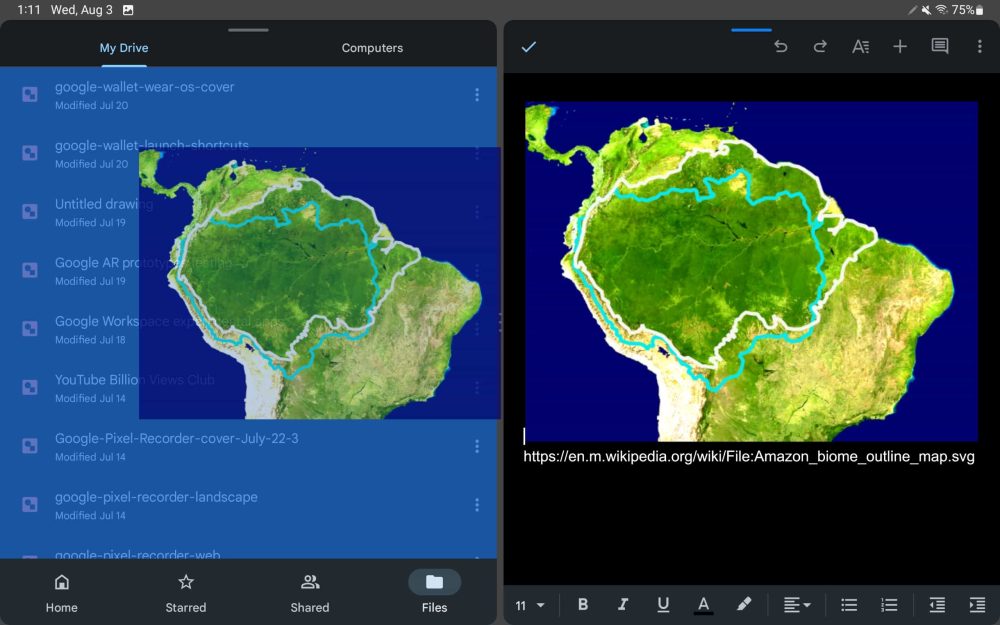Toggle italic formatting

point(623,605)
